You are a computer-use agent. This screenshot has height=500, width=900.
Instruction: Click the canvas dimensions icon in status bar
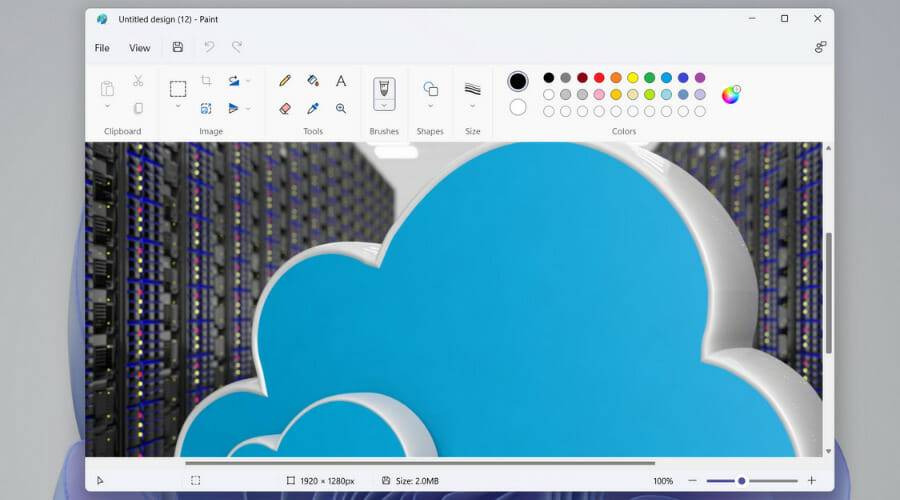click(290, 480)
